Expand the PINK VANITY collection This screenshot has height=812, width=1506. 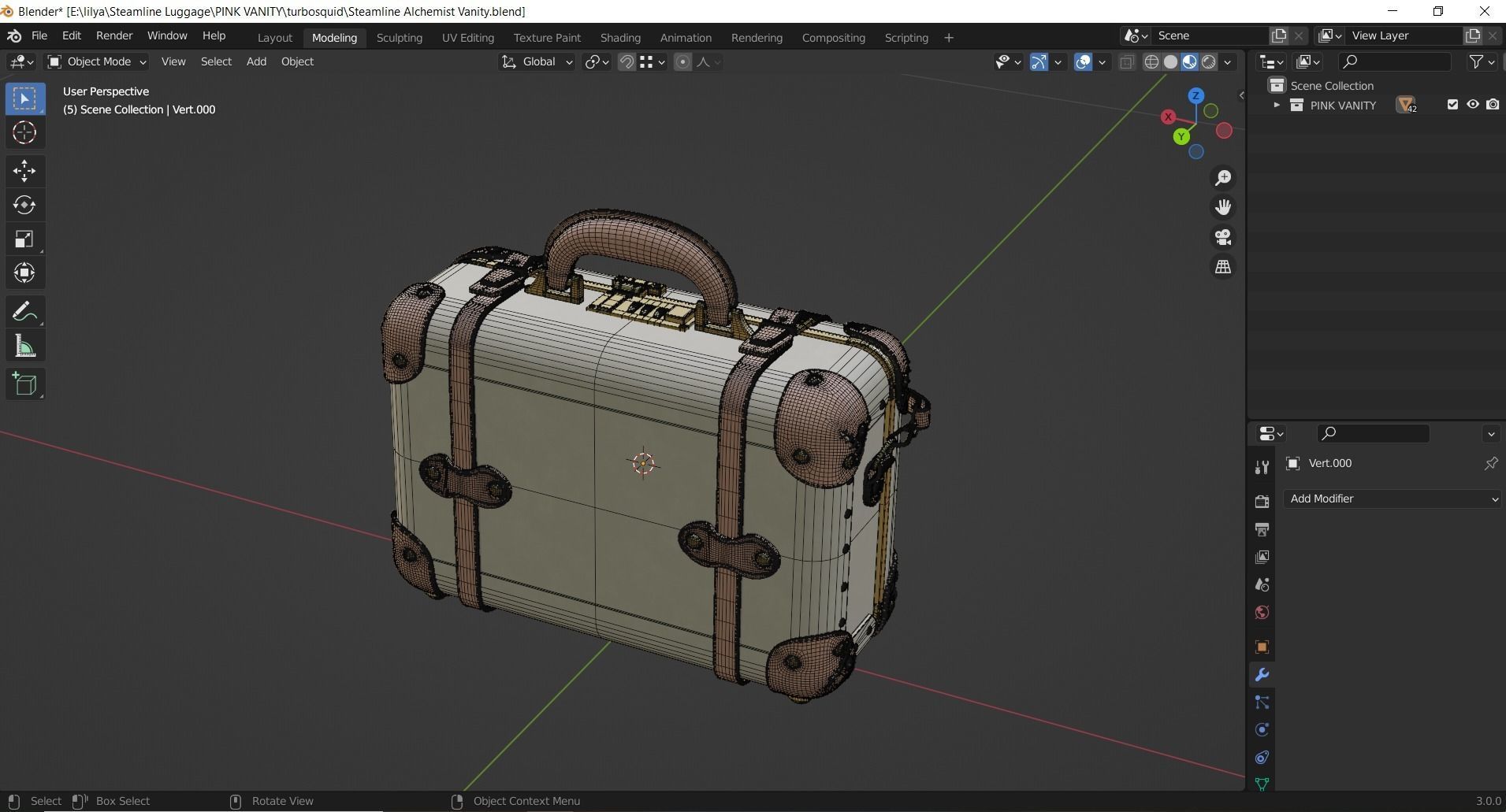click(1276, 105)
